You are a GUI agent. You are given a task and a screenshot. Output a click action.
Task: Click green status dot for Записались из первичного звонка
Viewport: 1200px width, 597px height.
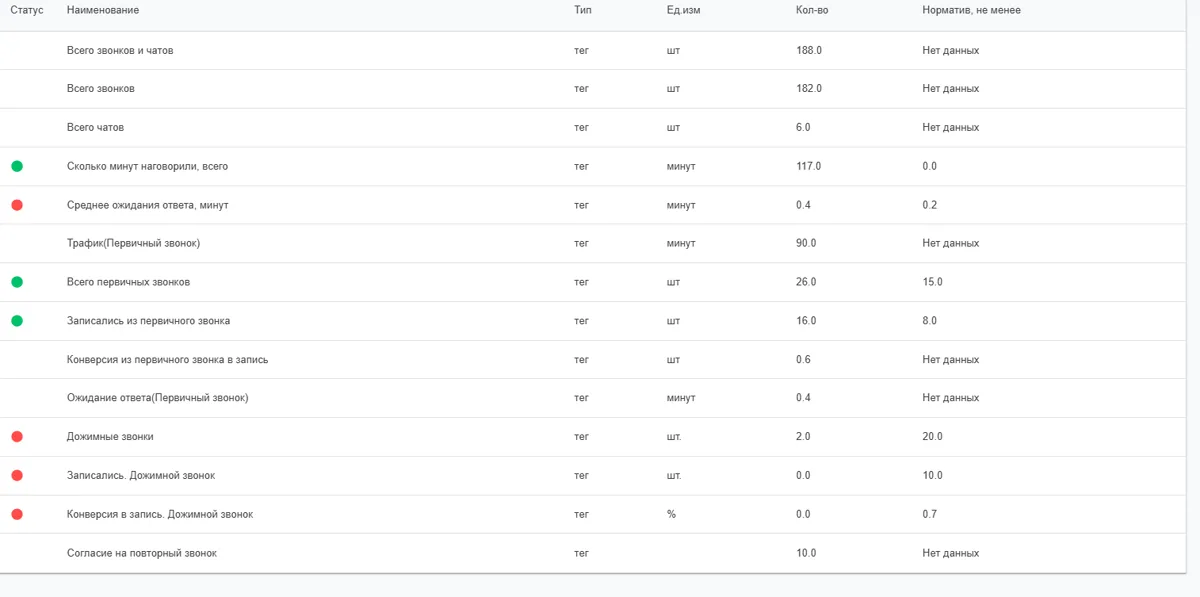17,321
